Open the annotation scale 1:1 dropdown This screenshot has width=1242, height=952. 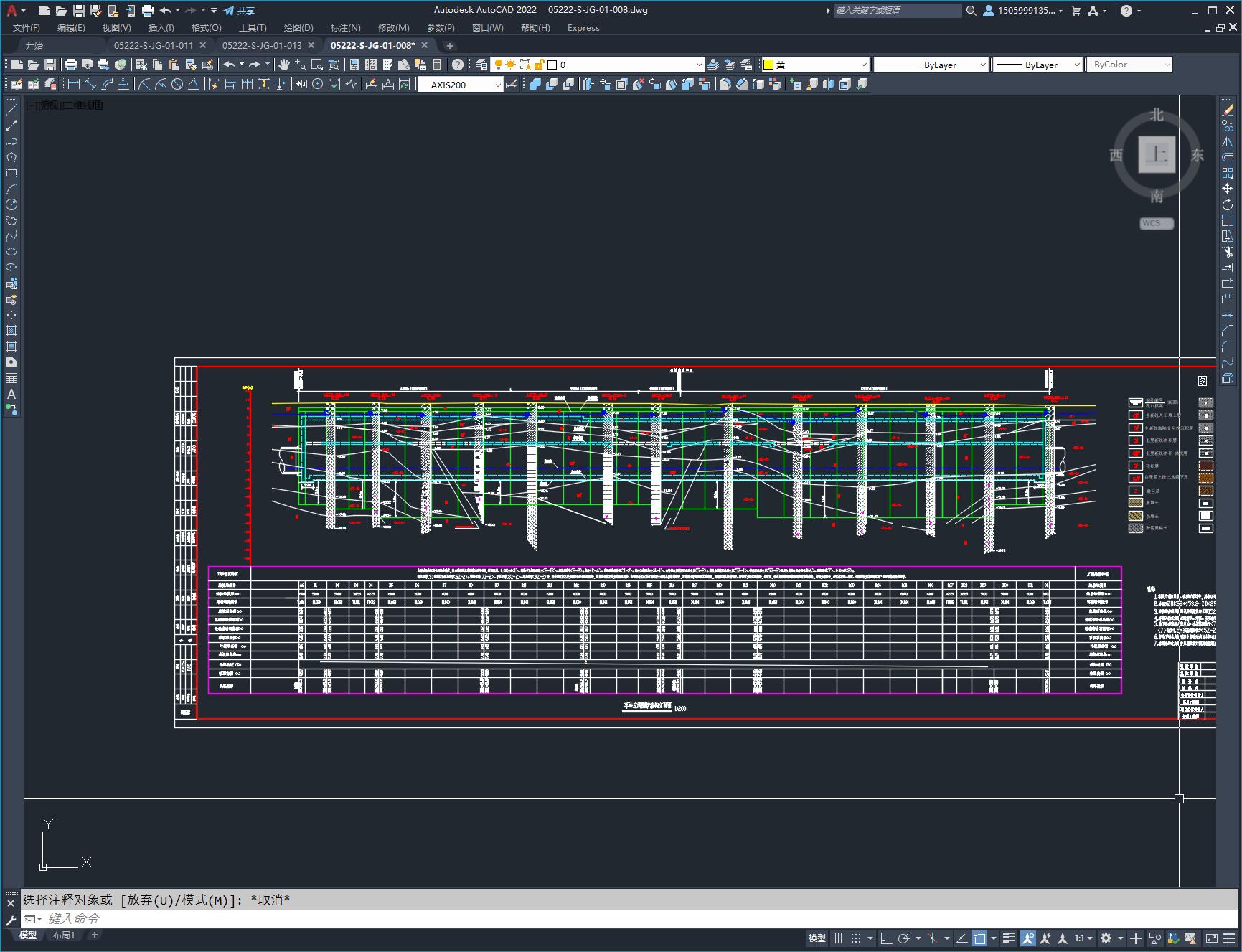click(1083, 938)
